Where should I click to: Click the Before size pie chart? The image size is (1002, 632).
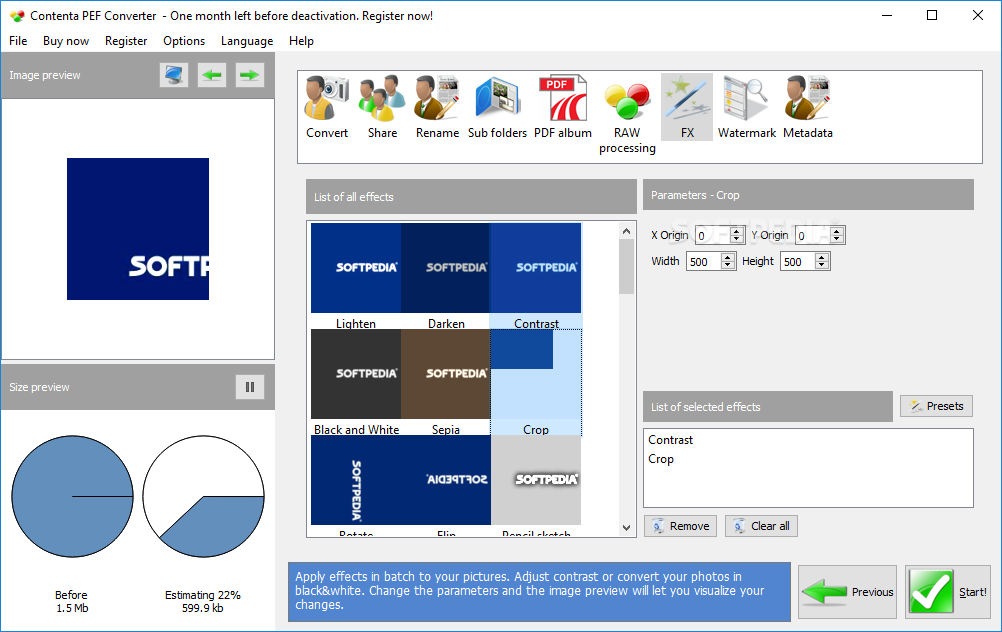pyautogui.click(x=72, y=497)
